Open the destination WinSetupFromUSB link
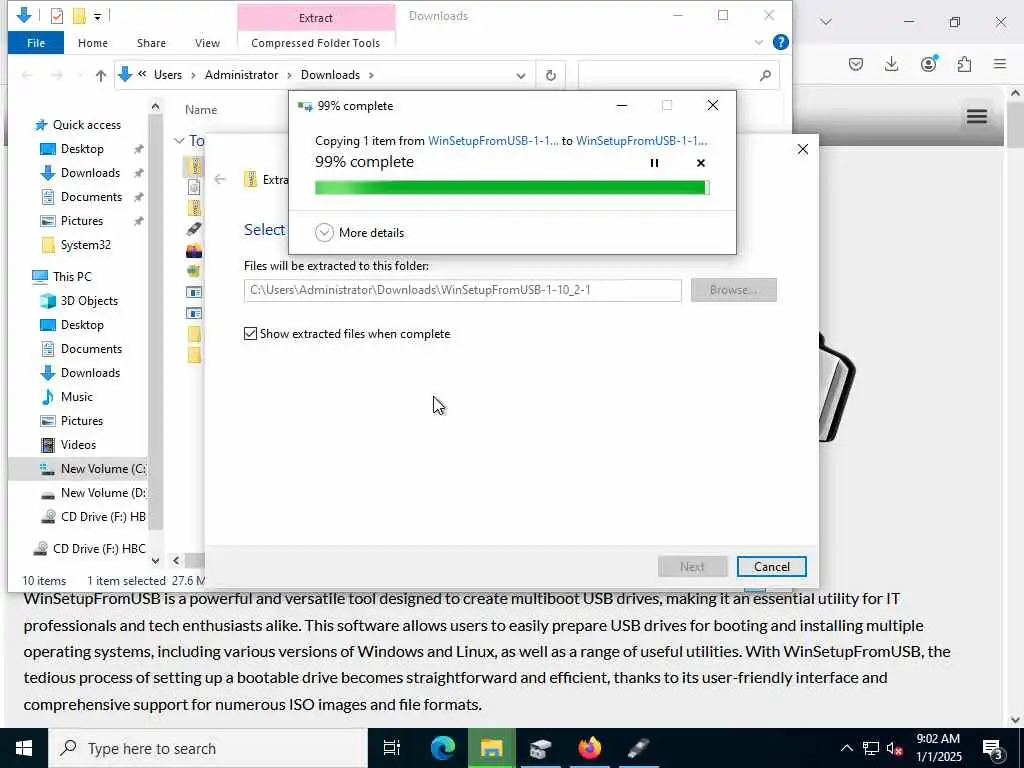 [641, 141]
